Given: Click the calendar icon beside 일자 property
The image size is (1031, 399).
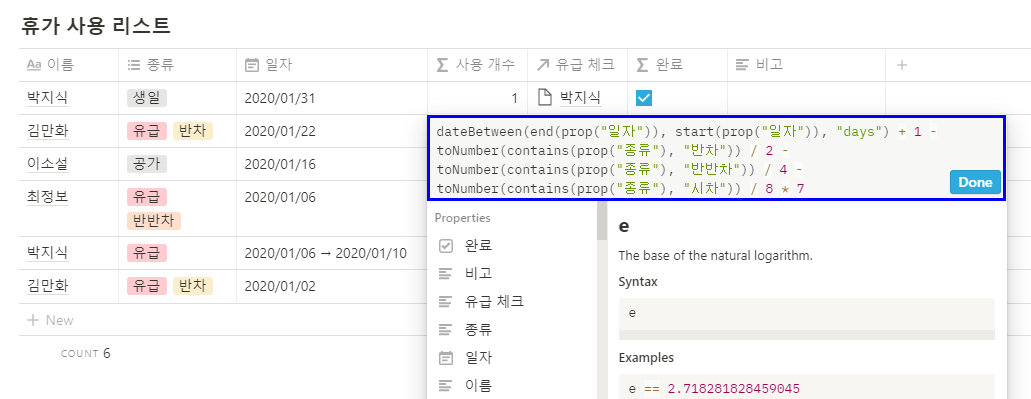Looking at the screenshot, I should pyautogui.click(x=446, y=358).
